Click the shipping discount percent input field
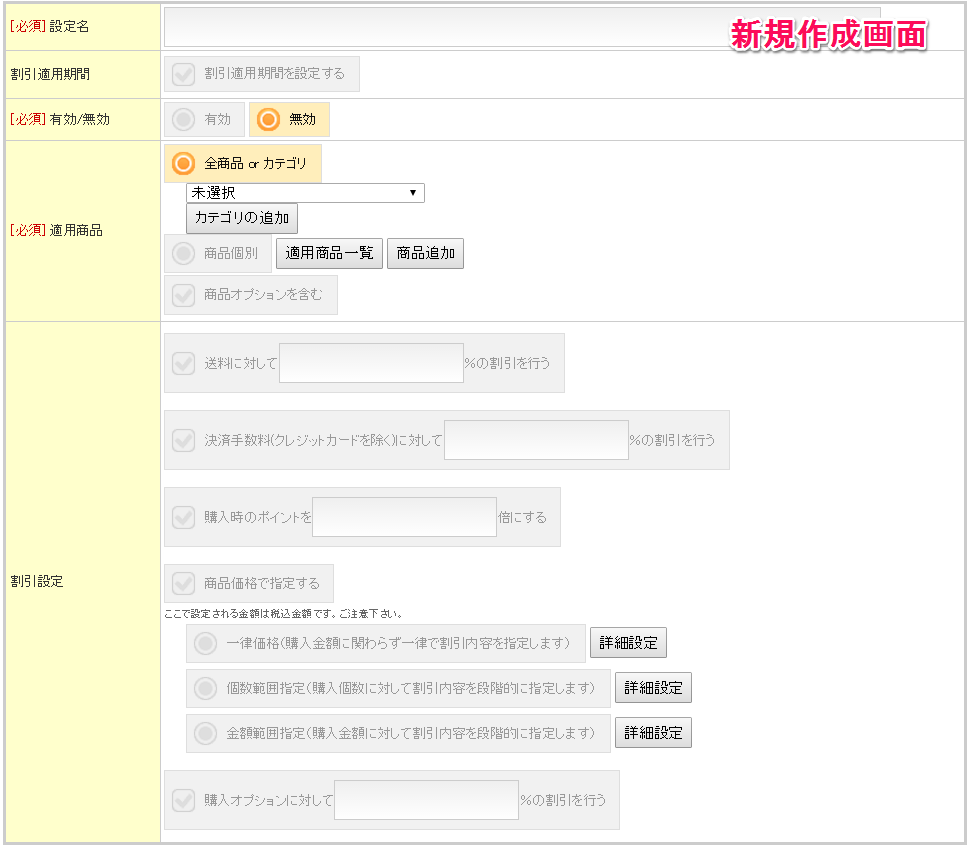 371,363
